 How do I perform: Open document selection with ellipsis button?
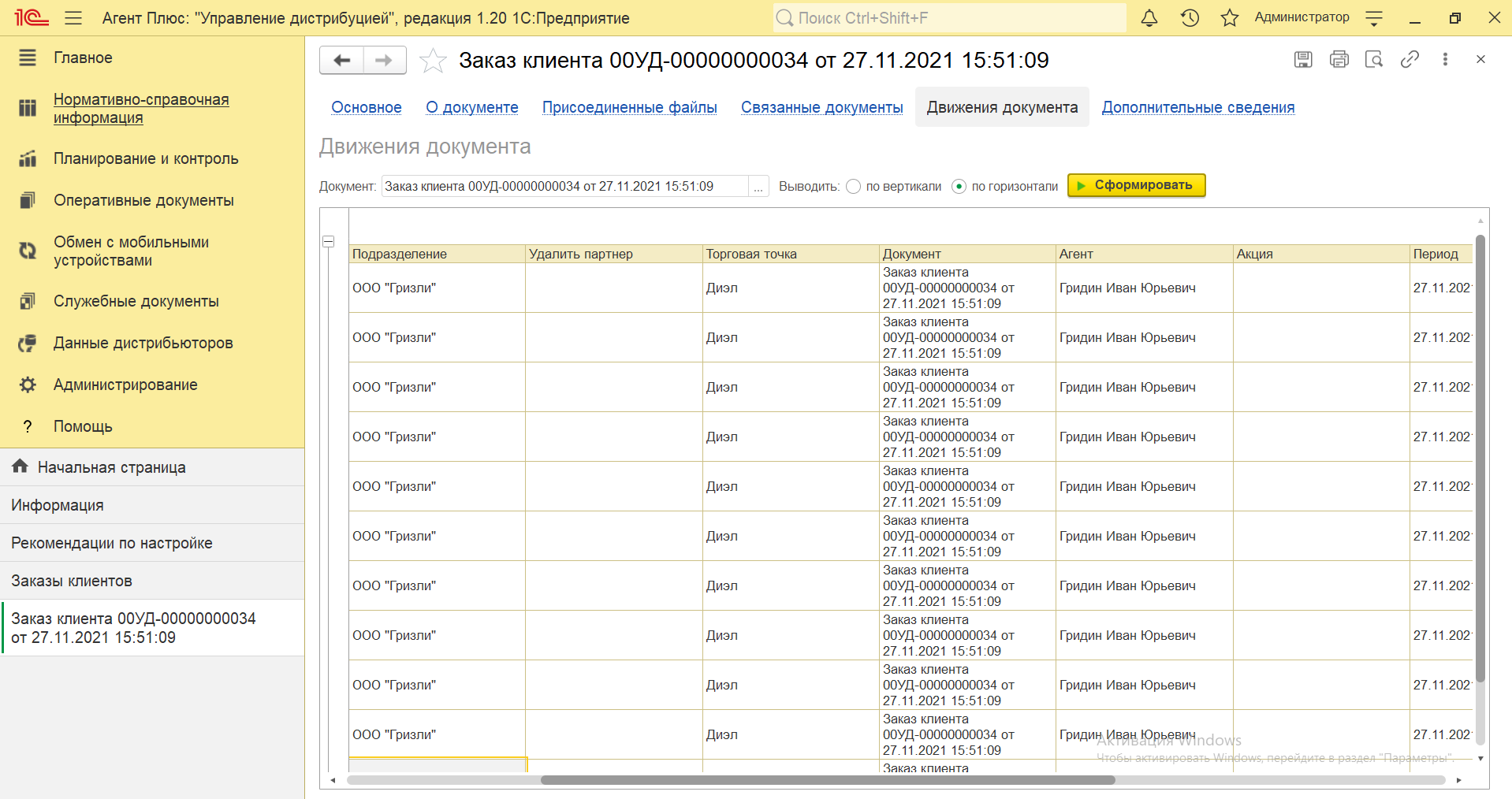point(758,187)
